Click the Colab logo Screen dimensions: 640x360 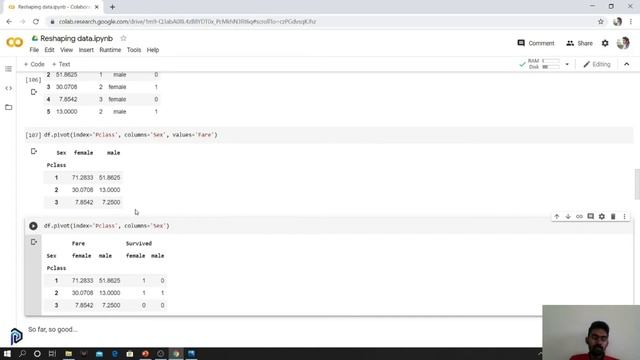tap(14, 42)
